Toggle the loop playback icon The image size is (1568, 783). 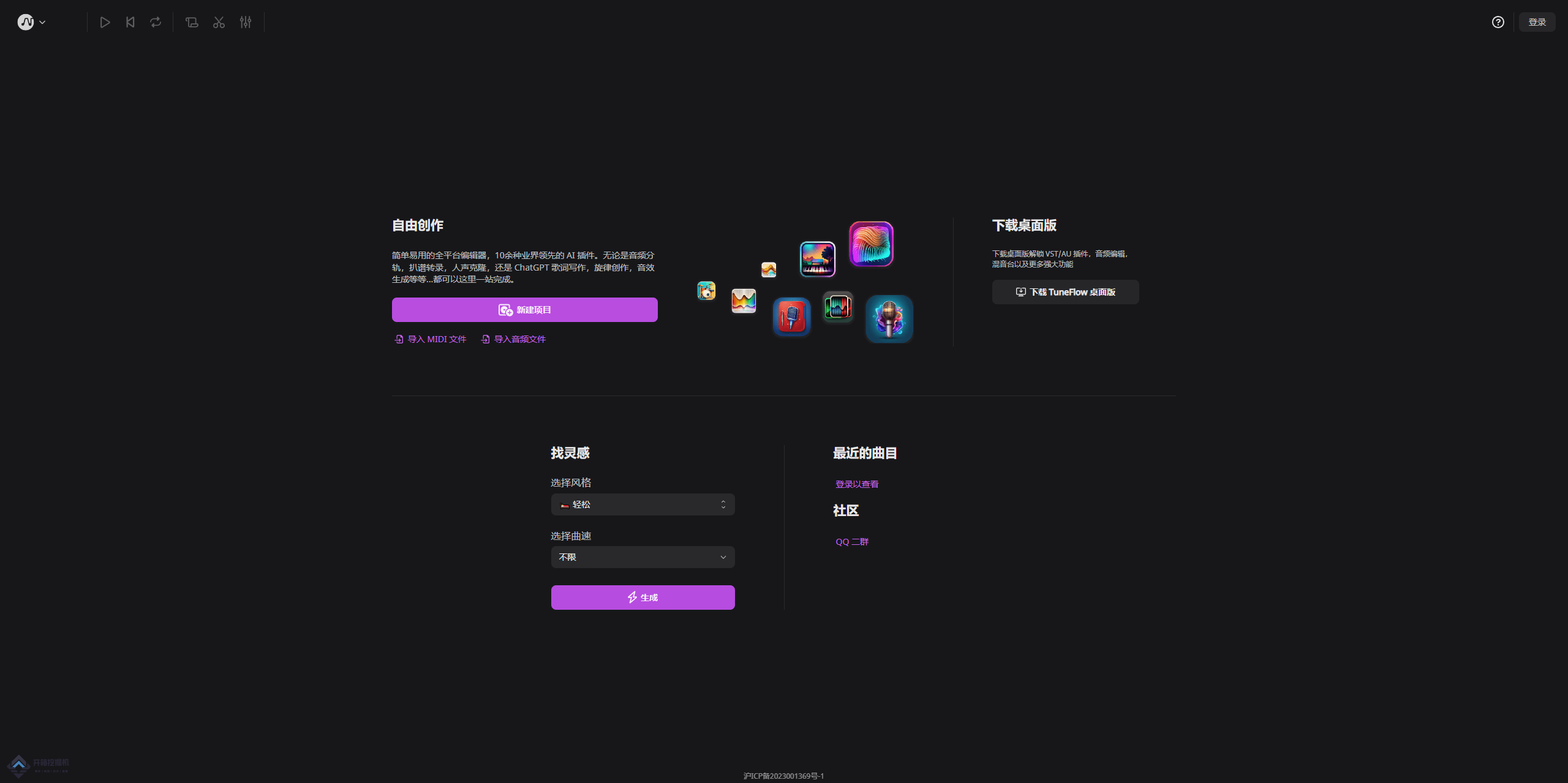[x=156, y=23]
